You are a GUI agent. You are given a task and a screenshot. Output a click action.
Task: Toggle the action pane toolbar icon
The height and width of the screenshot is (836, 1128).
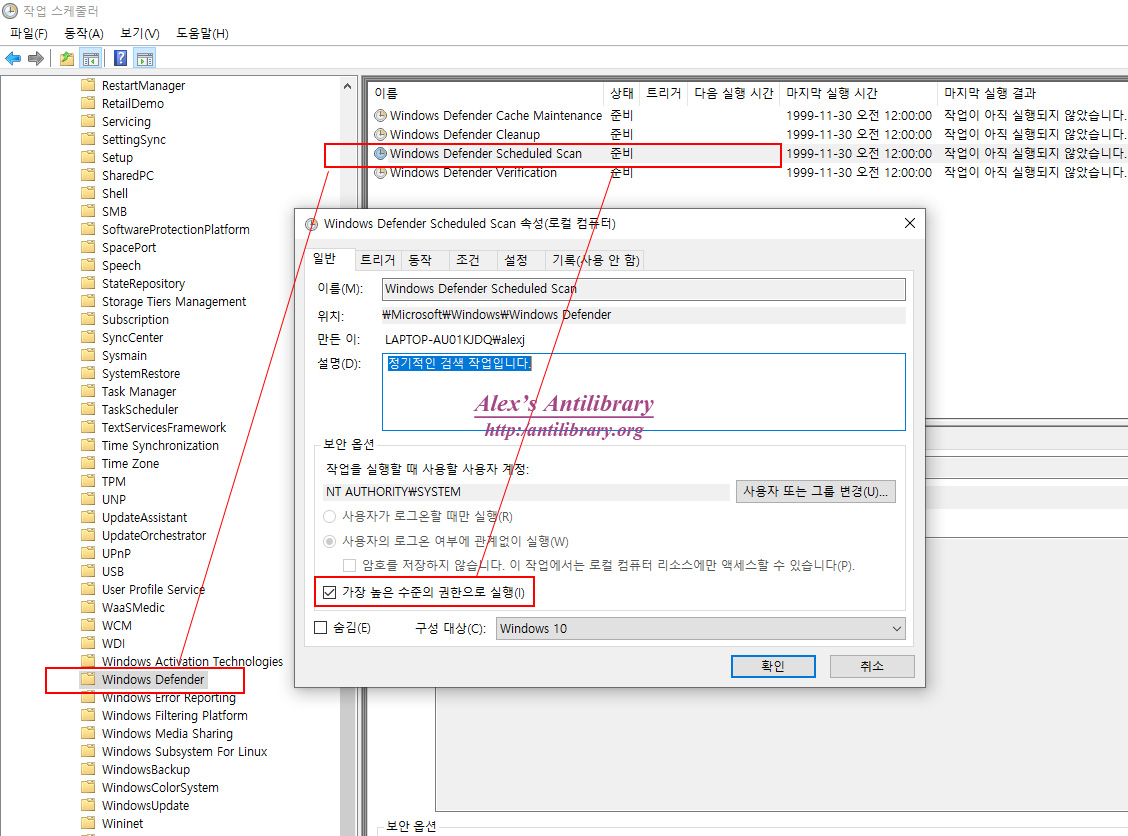point(145,58)
